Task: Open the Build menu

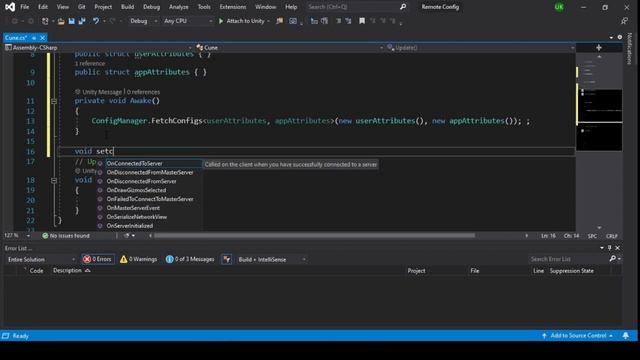Action: coord(127,7)
